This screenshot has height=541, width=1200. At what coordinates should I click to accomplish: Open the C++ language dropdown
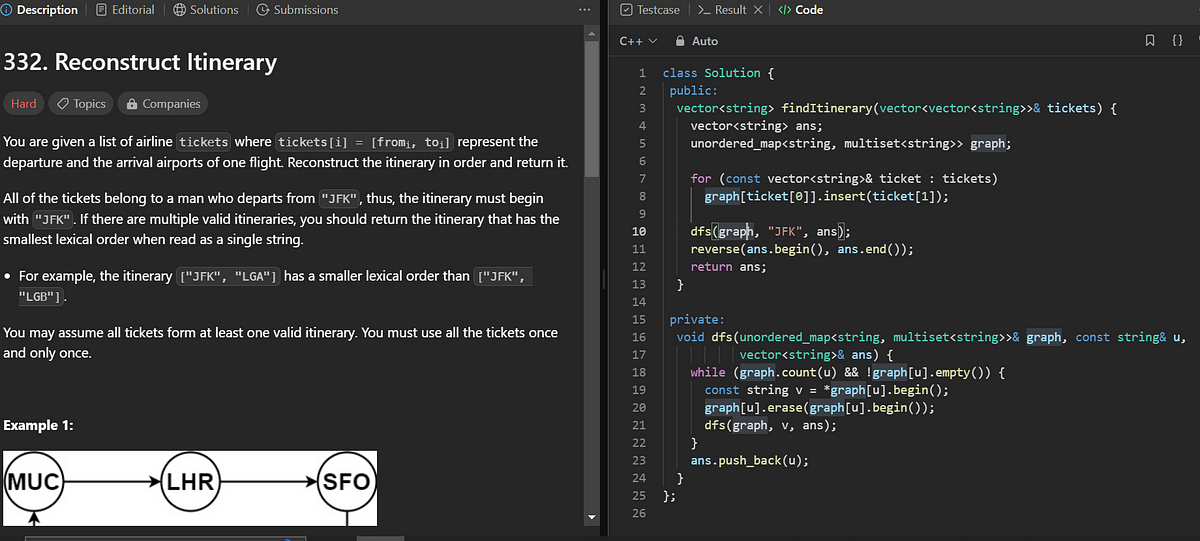tap(639, 41)
